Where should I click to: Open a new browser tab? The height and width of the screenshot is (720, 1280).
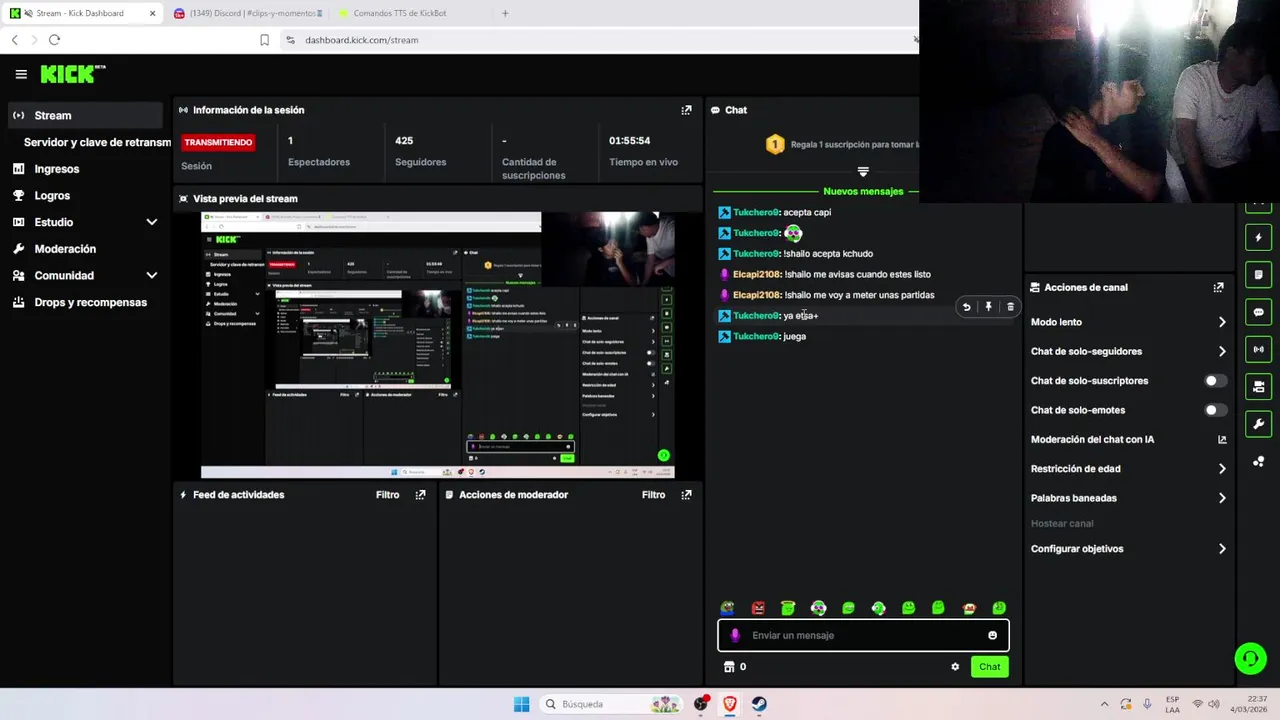point(505,13)
